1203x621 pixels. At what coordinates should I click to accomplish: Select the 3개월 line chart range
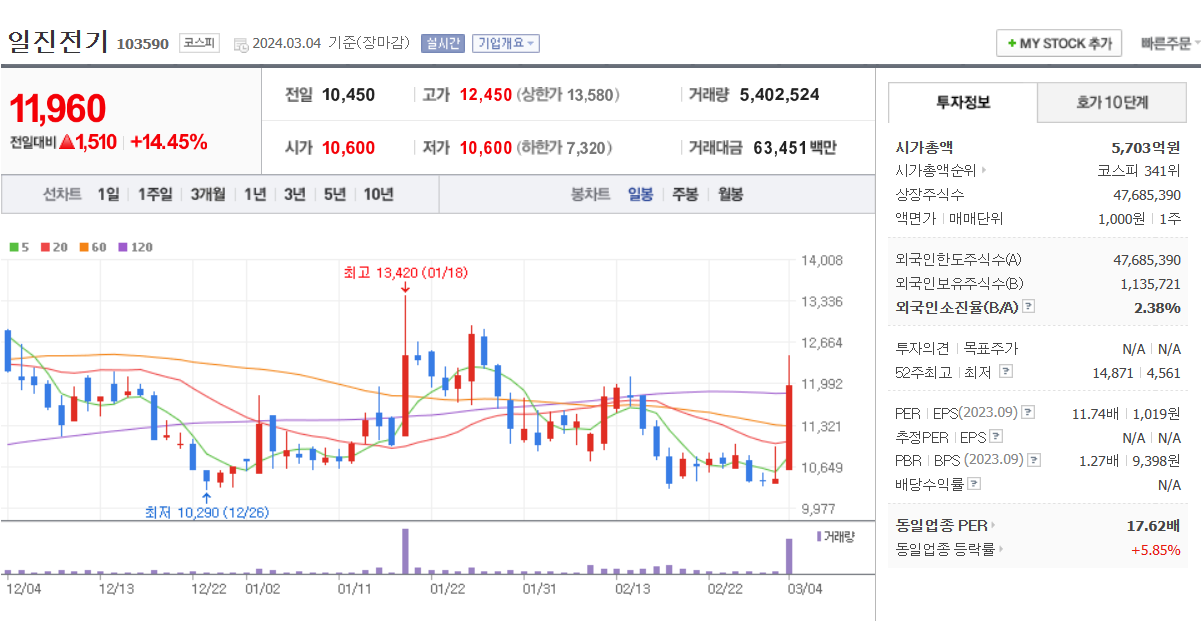click(208, 194)
